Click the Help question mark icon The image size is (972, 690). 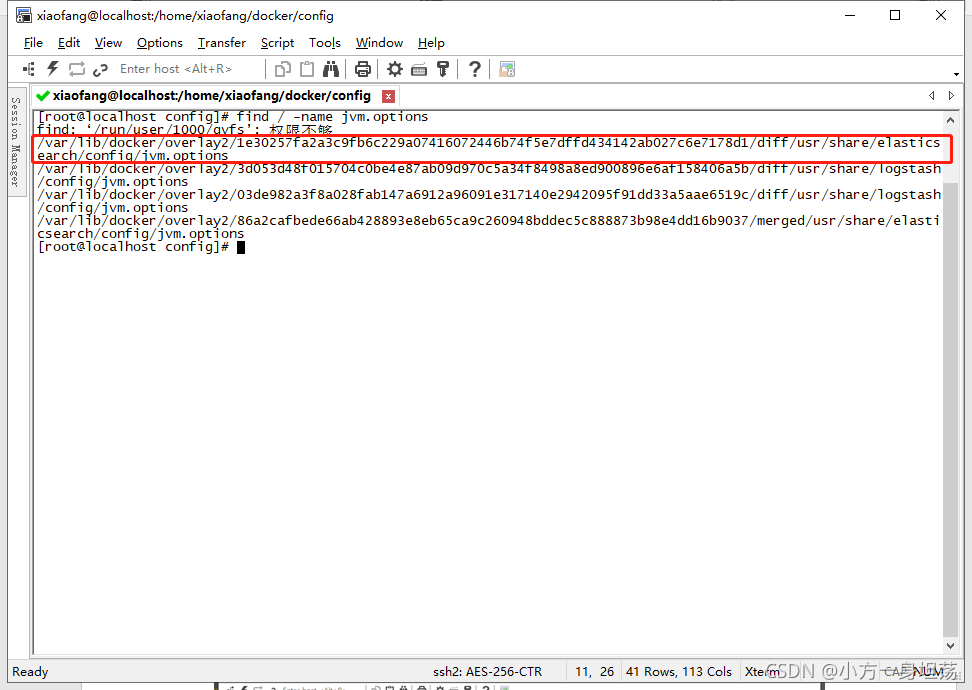(x=474, y=69)
